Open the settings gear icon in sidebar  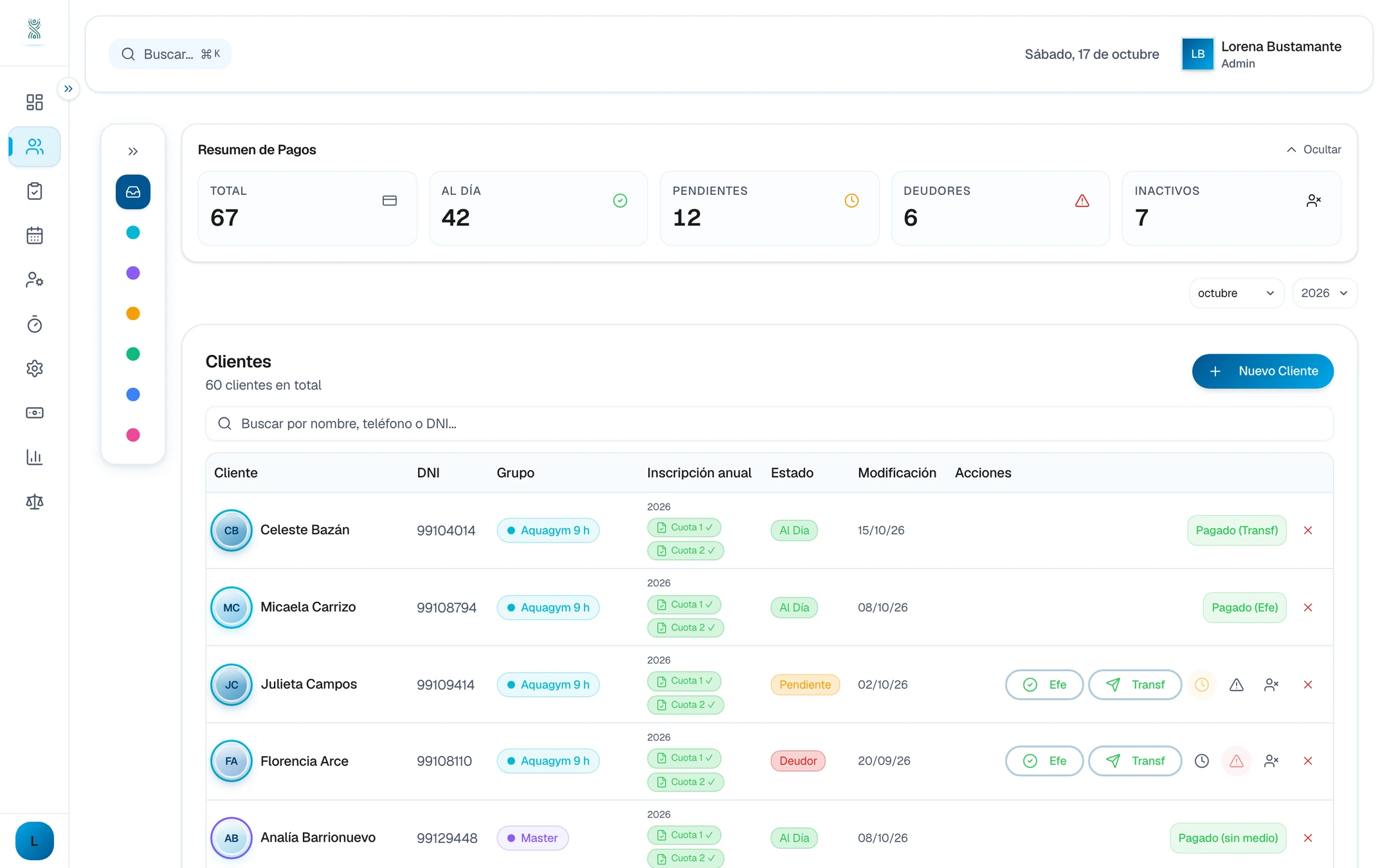pos(35,368)
